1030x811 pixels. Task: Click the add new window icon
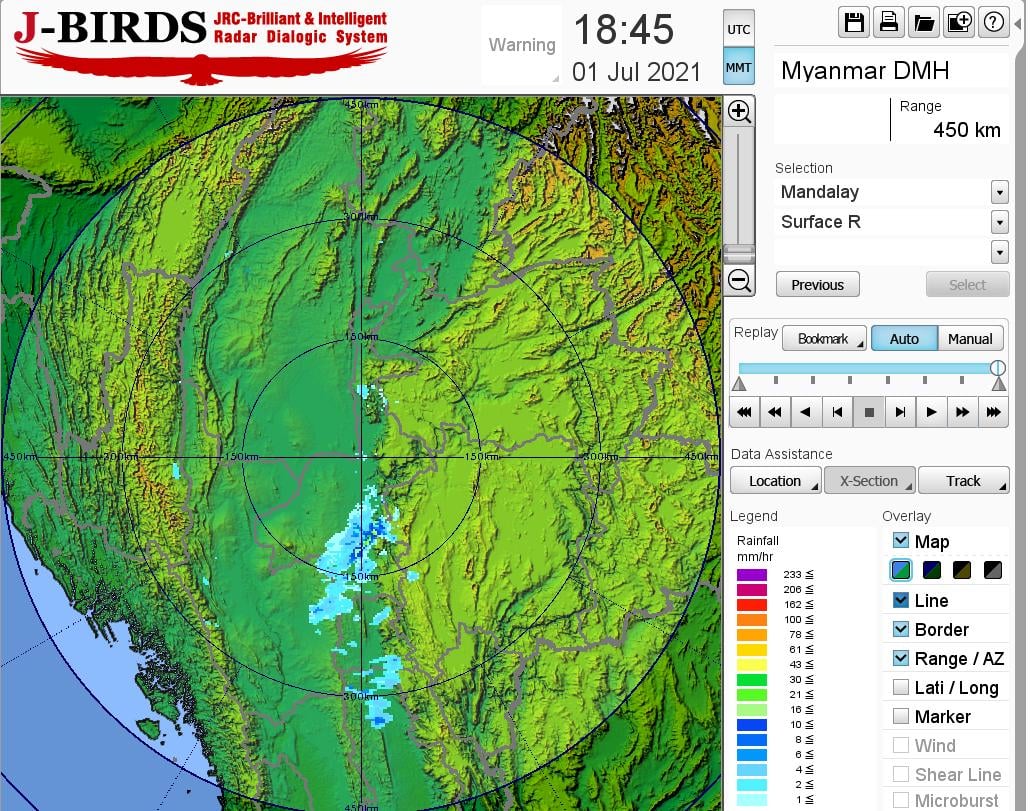[x=958, y=22]
